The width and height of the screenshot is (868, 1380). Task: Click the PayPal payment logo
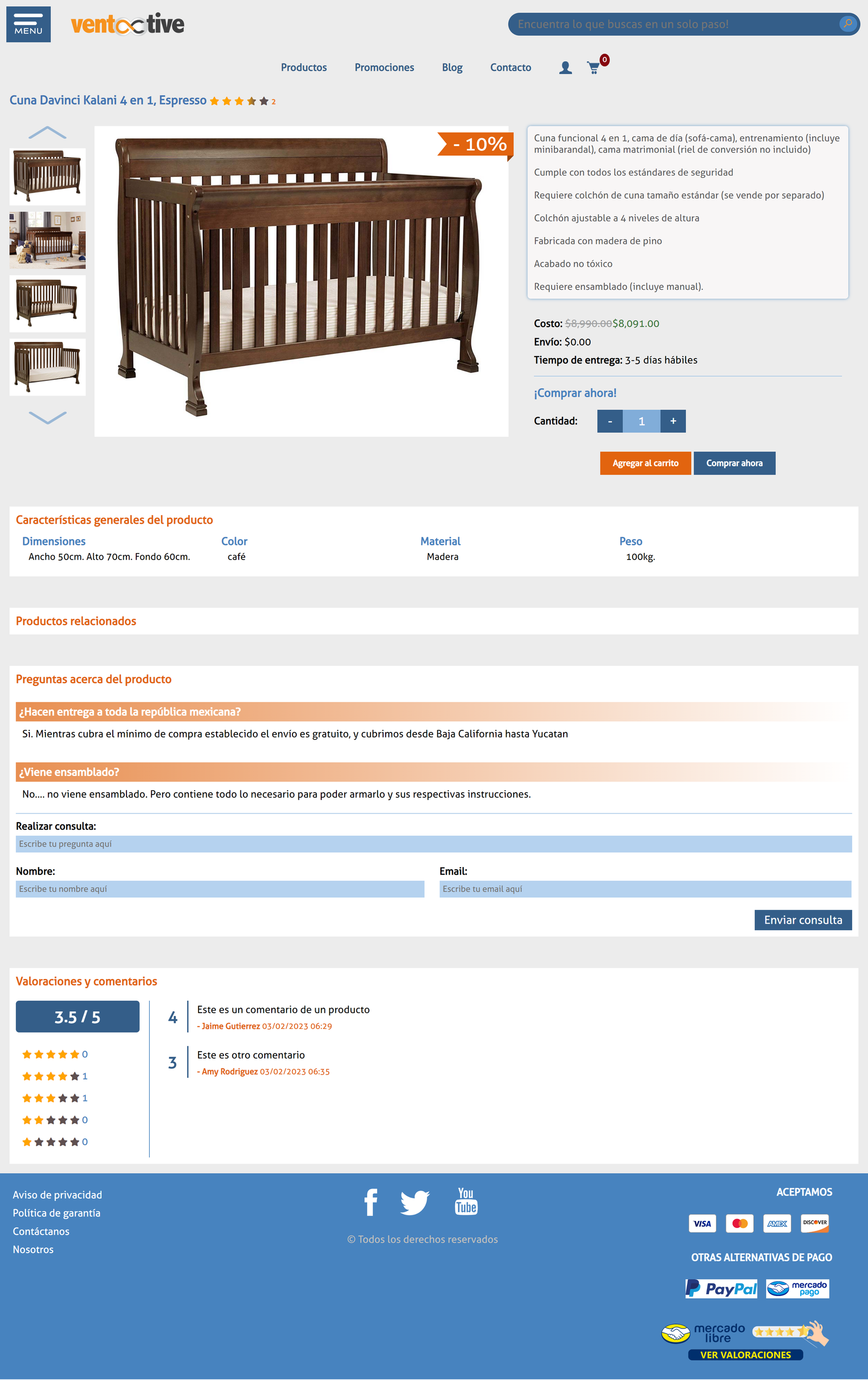721,1288
